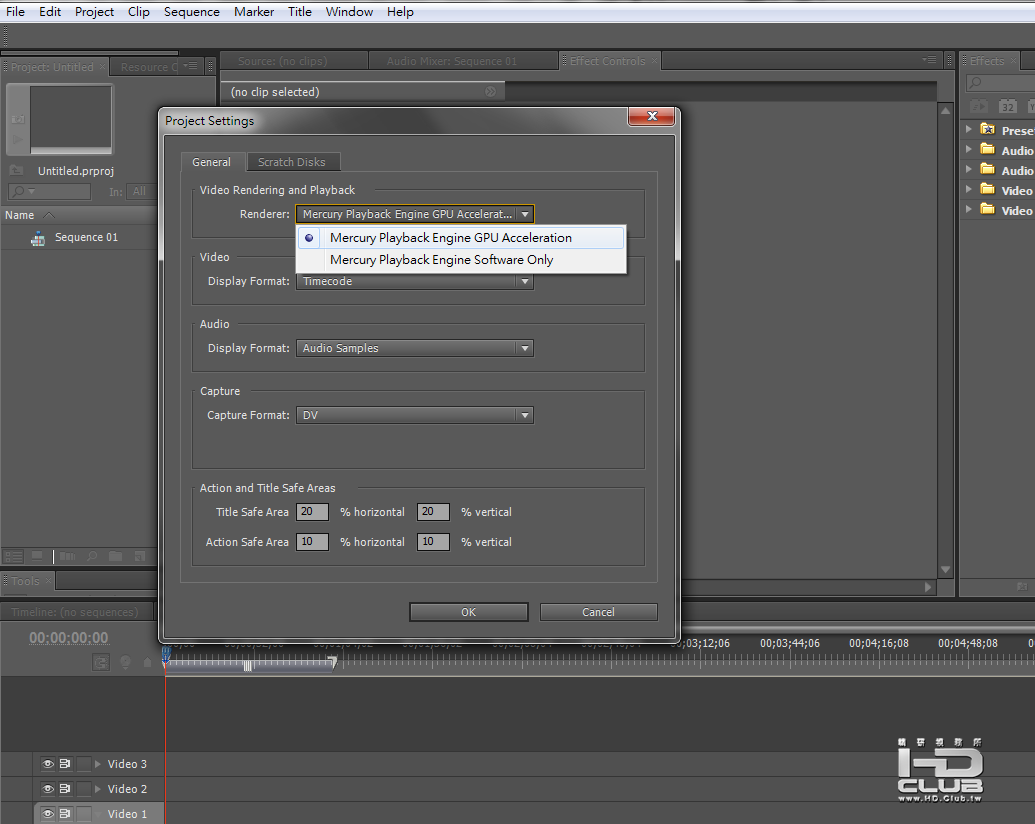Edit Title Safe Area horizontal percent field
This screenshot has height=824, width=1035.
pos(312,512)
